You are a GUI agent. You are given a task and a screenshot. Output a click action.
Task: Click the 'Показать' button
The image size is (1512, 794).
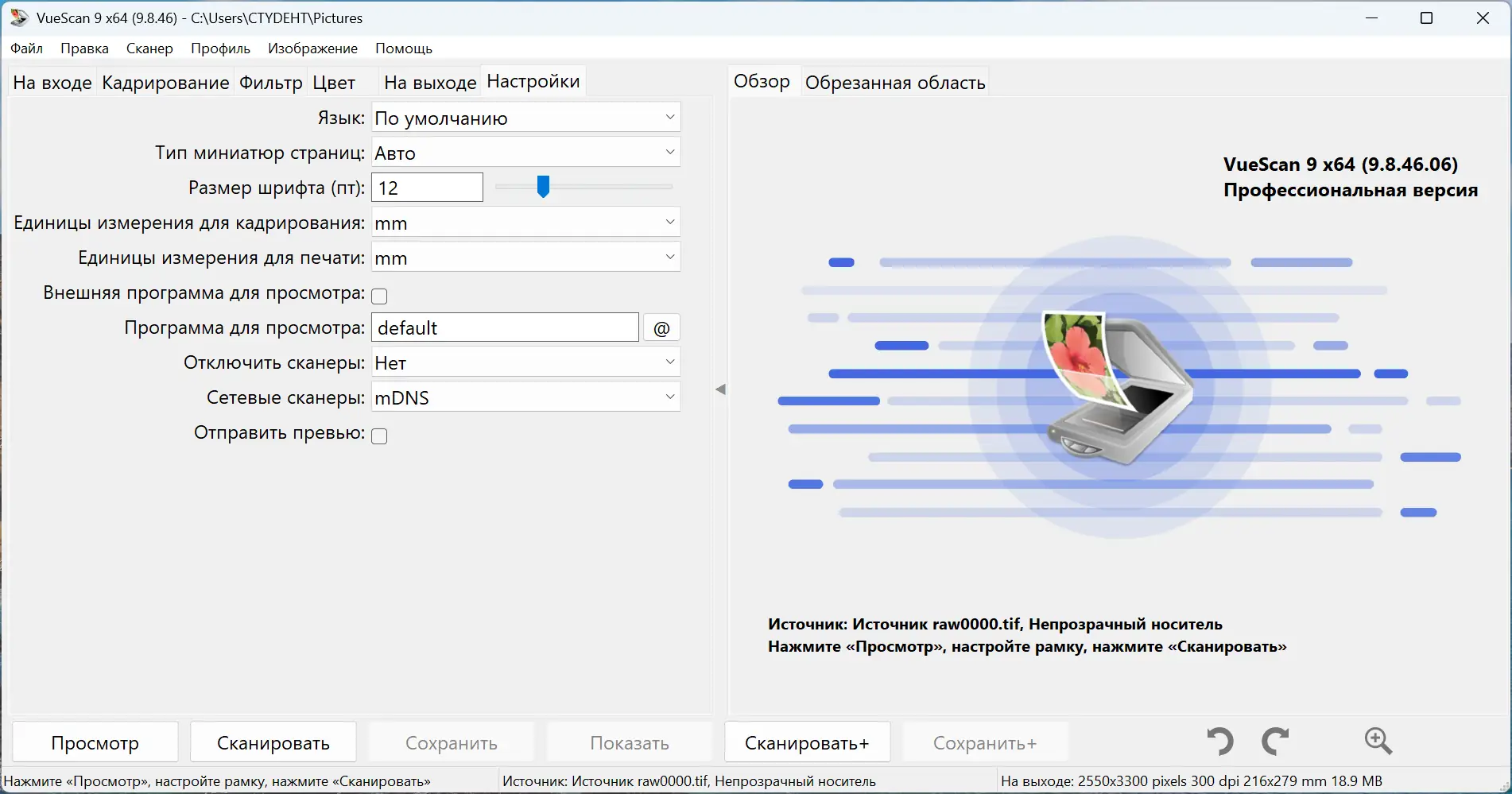coord(630,742)
